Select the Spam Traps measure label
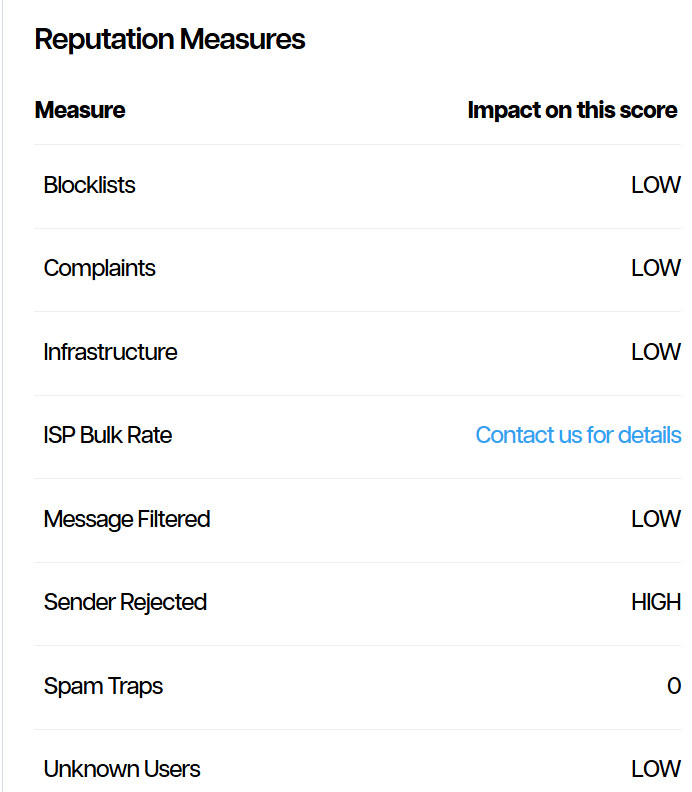This screenshot has width=692, height=792. click(103, 686)
